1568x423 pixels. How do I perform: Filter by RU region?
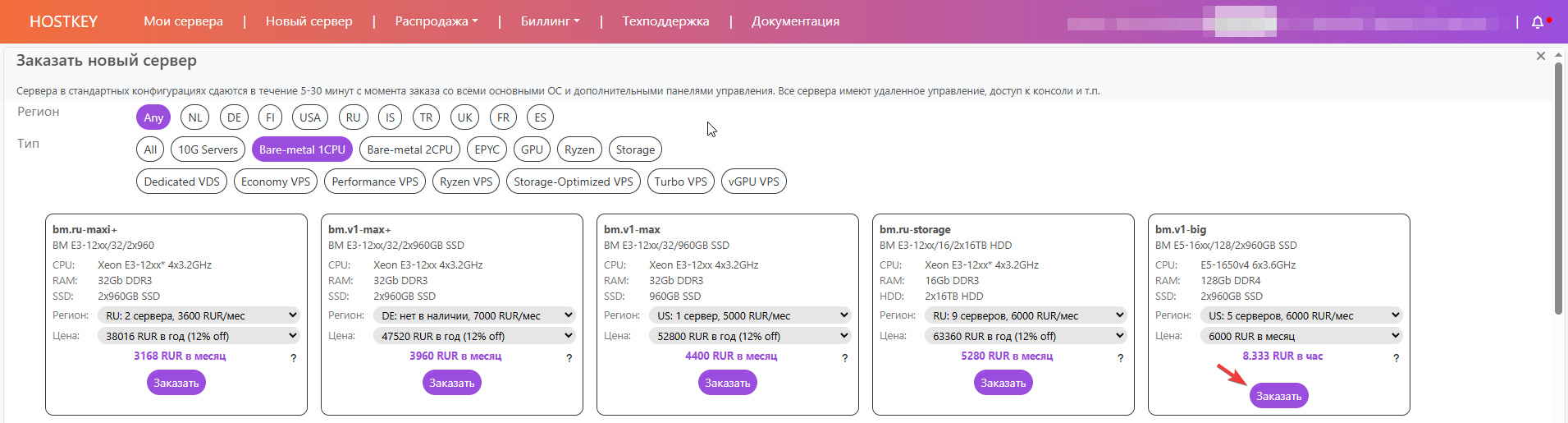(354, 117)
